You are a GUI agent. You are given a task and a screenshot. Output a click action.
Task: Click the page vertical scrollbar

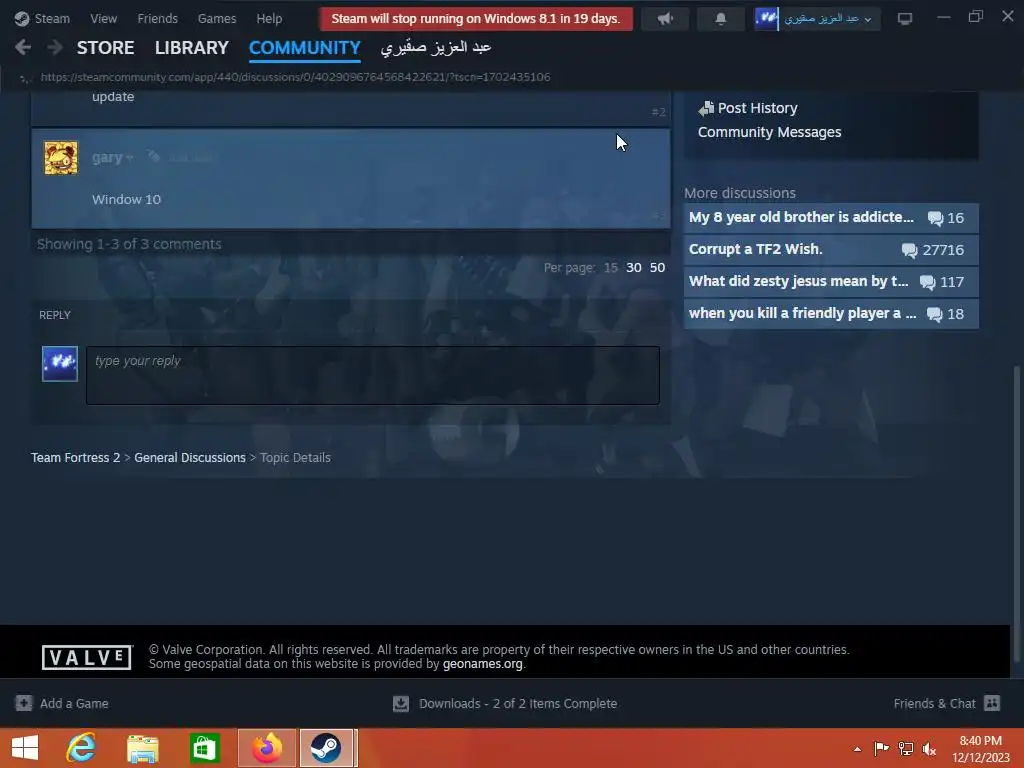pos(1016,514)
